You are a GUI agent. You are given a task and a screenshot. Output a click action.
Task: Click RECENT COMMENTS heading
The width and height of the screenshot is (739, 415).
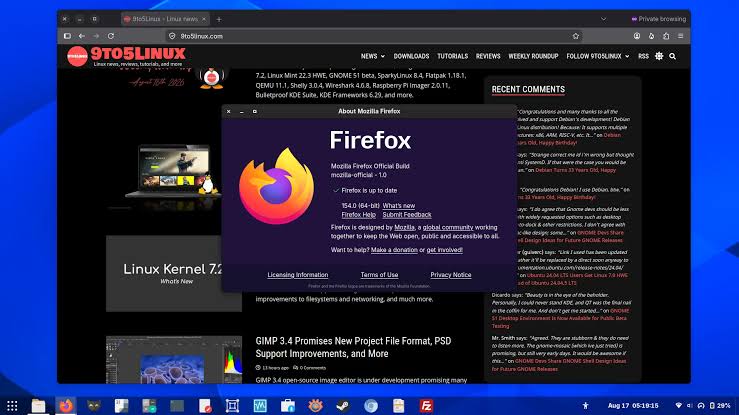click(528, 90)
